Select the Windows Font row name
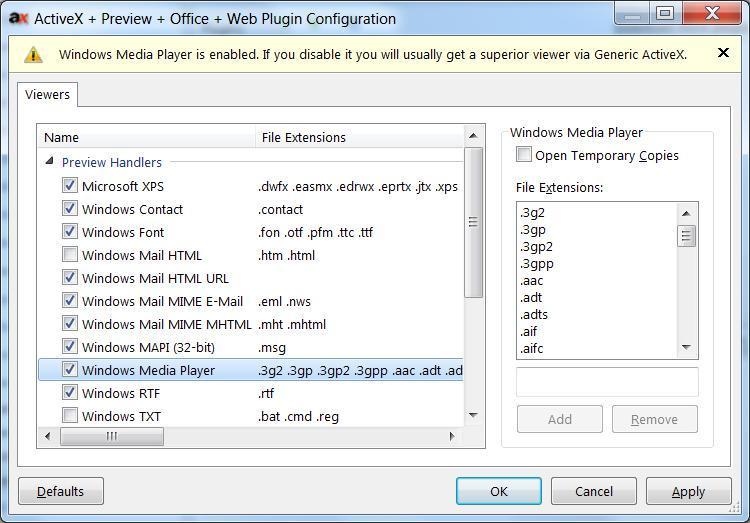 pyautogui.click(x=123, y=232)
